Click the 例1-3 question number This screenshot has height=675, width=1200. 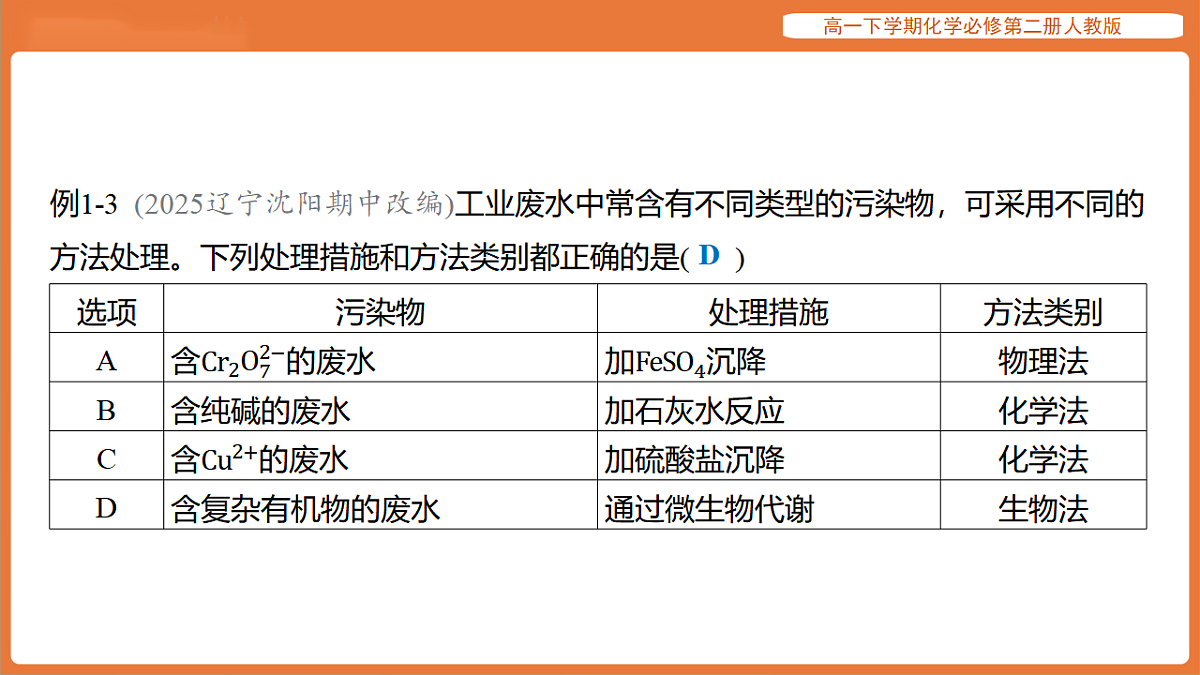pyautogui.click(x=84, y=206)
